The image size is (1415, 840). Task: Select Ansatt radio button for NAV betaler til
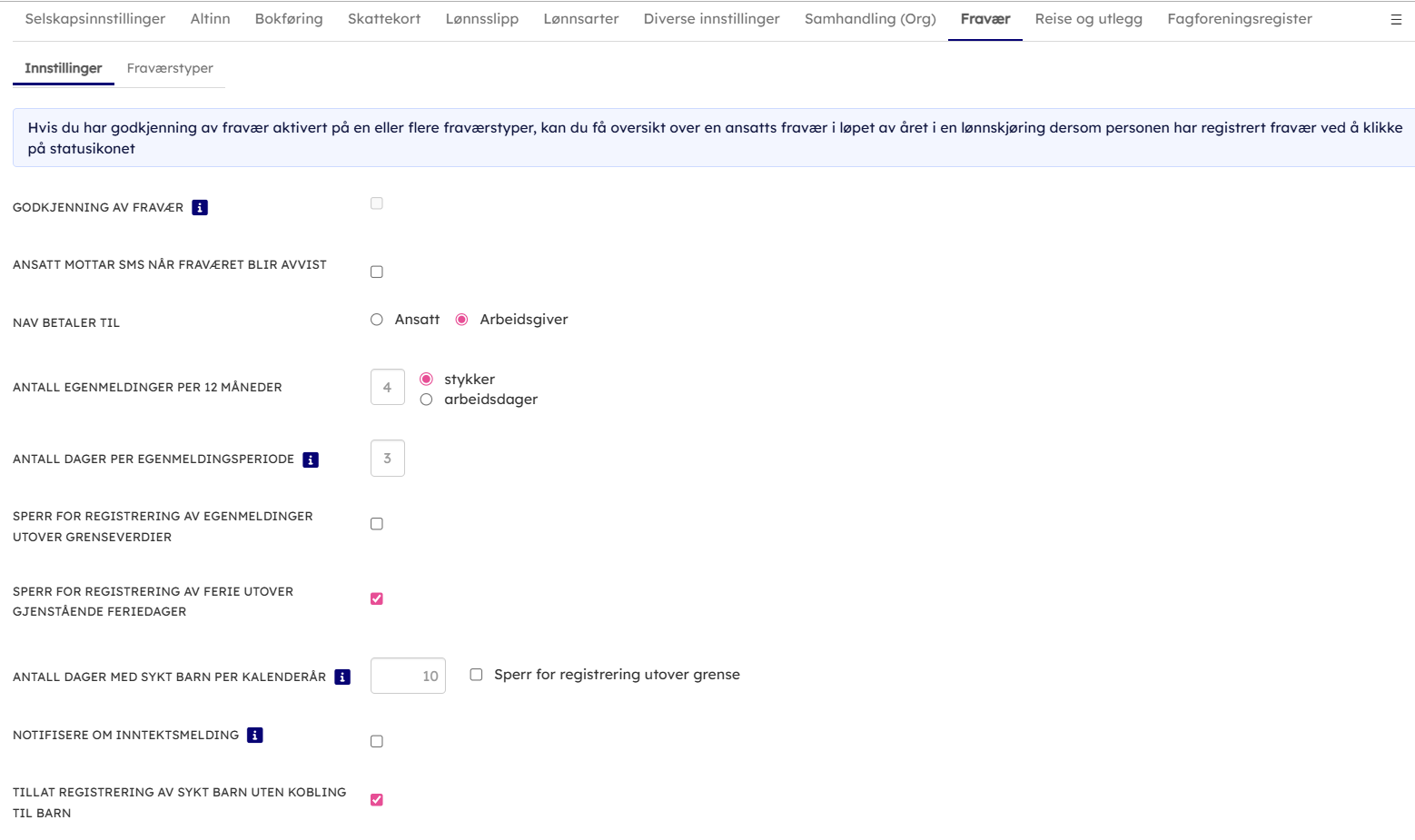377,320
